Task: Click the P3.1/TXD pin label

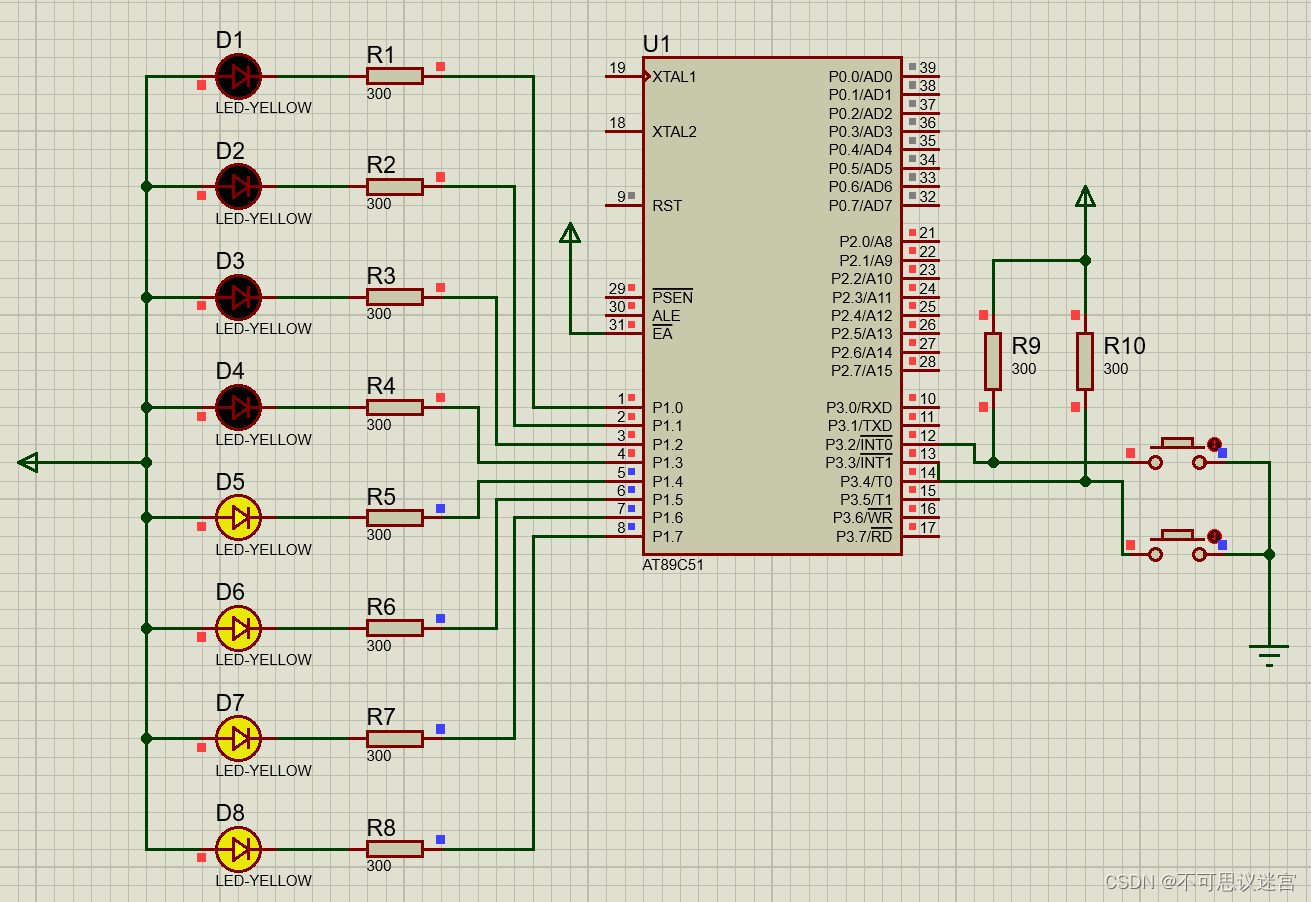Action: pyautogui.click(x=859, y=425)
